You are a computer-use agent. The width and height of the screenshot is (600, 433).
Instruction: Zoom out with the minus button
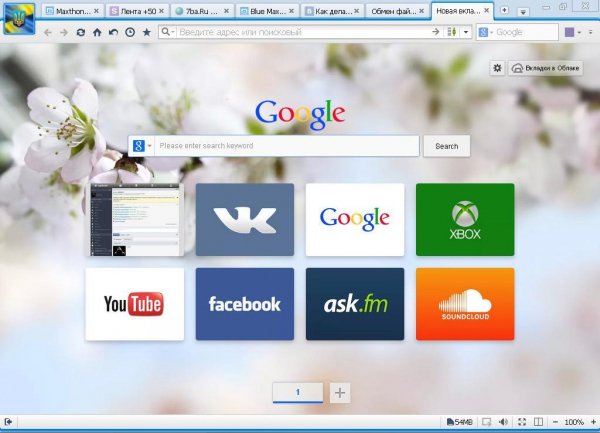555,422
